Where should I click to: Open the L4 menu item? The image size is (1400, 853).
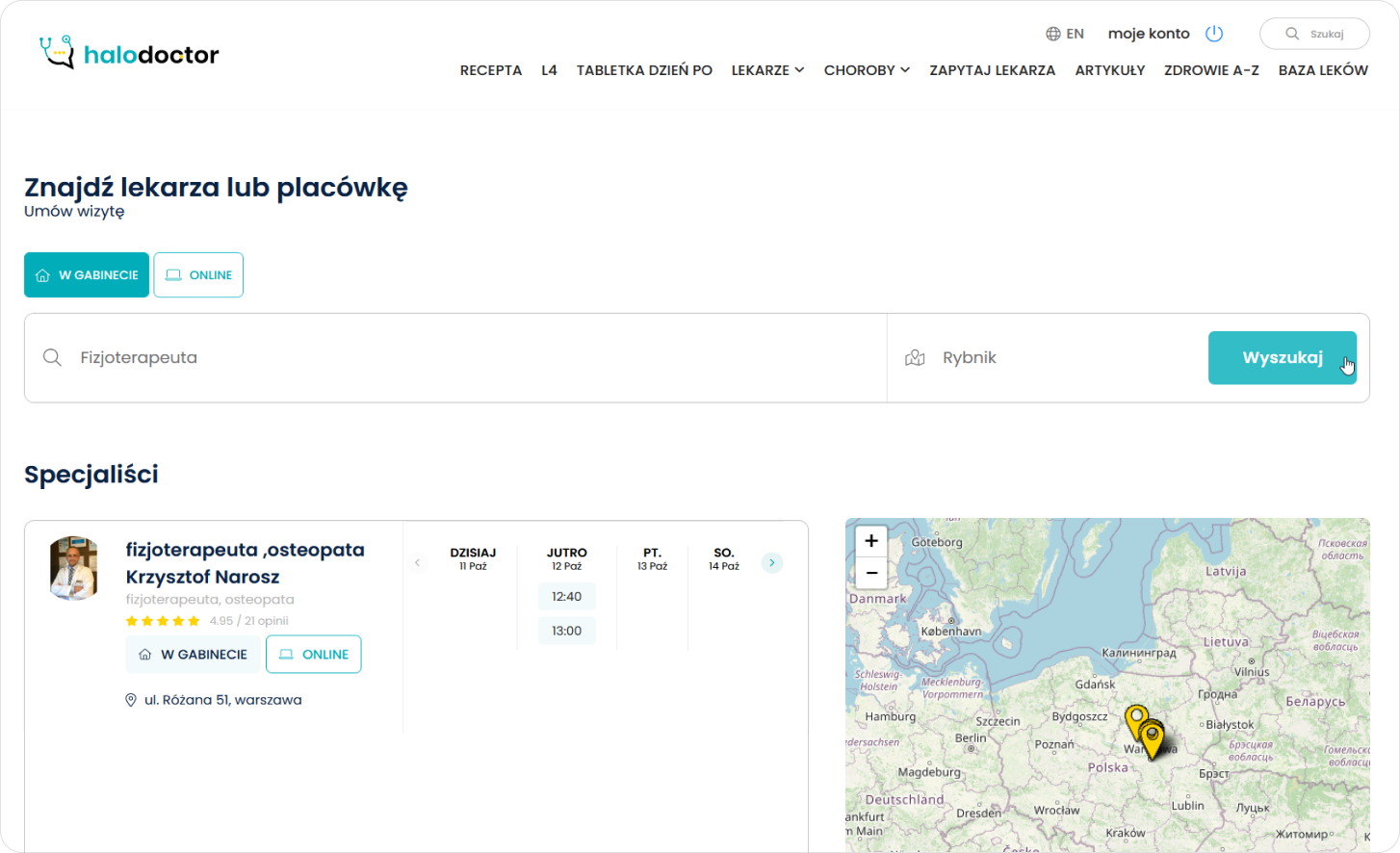[x=549, y=70]
